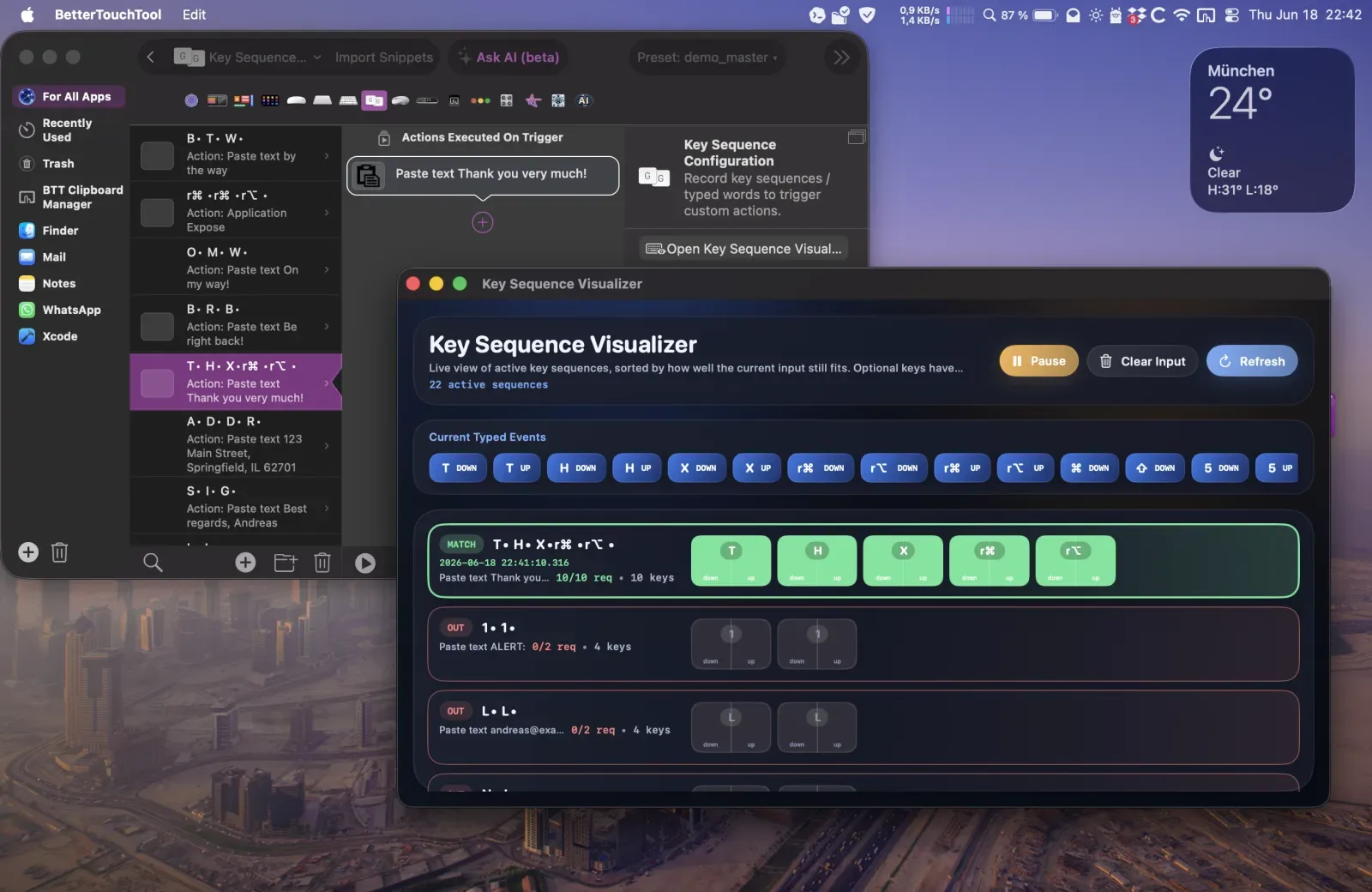Viewport: 1372px width, 892px height.
Task: Select Trackpad trigger type icon
Action: [x=322, y=100]
